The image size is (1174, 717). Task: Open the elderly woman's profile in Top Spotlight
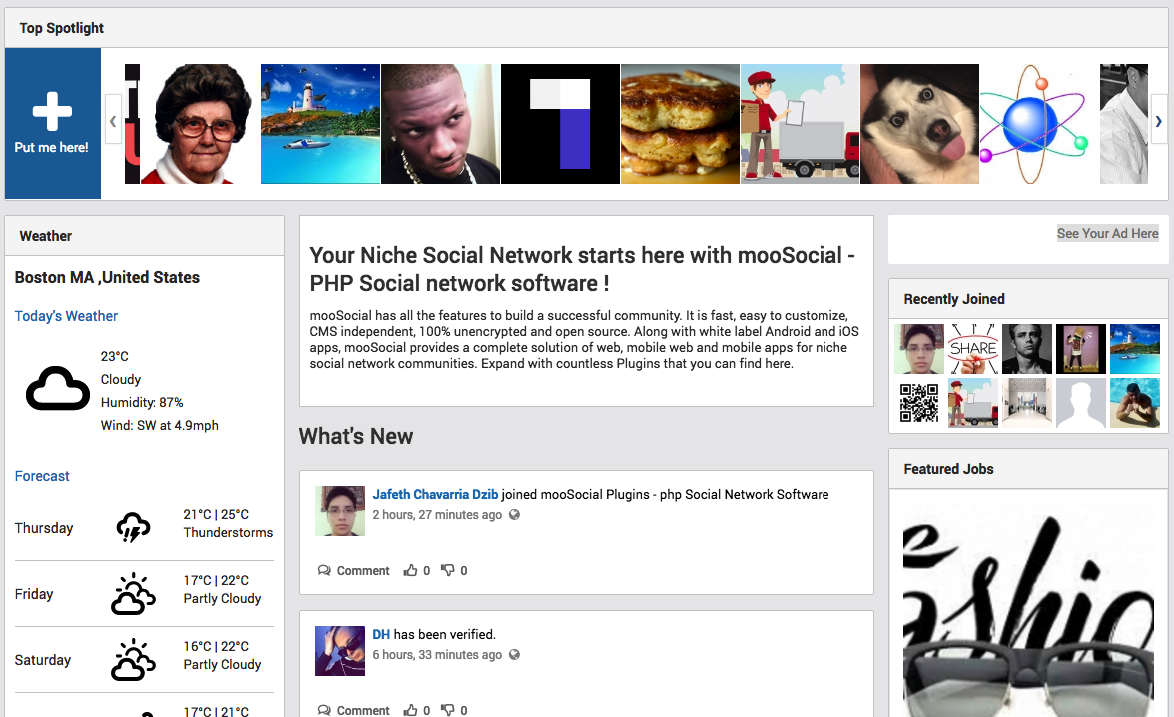coord(200,123)
